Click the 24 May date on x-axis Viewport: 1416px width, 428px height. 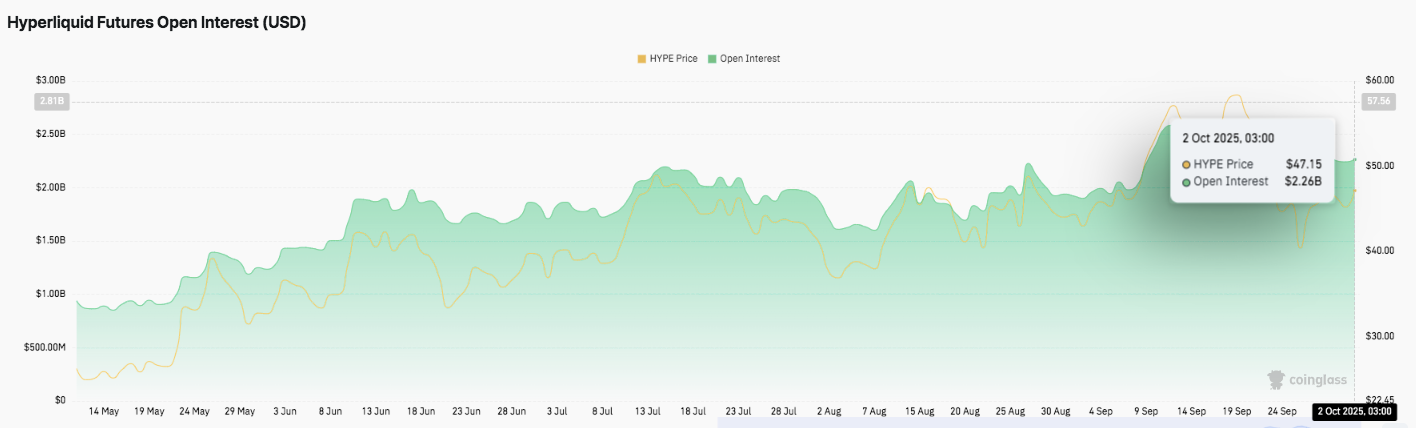click(194, 411)
